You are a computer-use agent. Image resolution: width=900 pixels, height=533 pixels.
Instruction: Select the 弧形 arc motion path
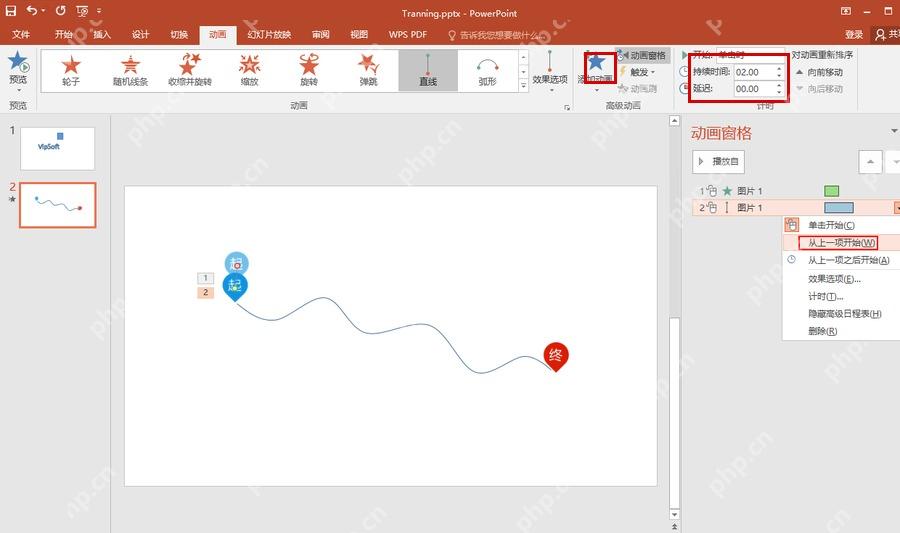[487, 71]
